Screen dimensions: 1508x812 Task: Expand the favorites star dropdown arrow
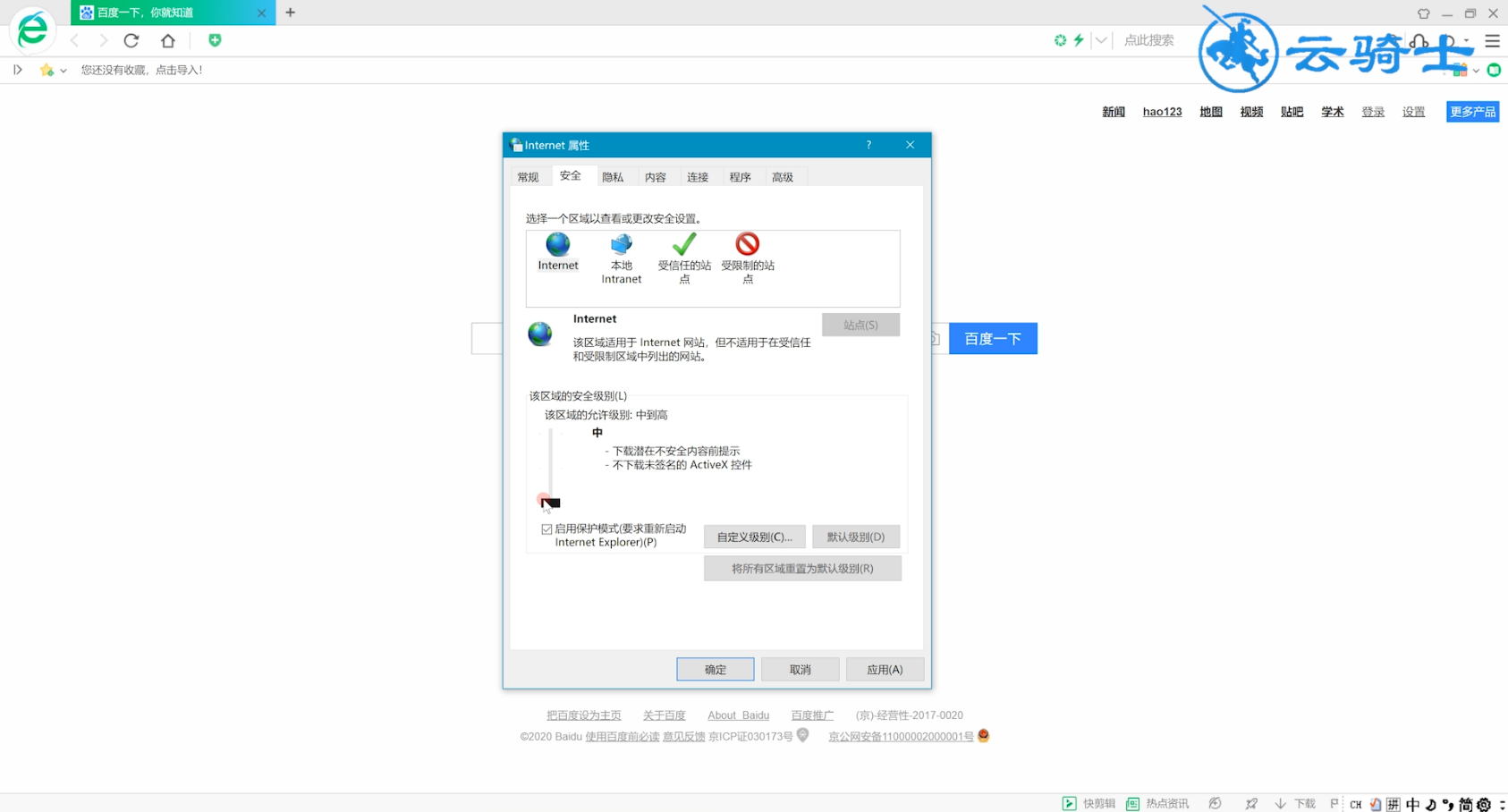click(x=63, y=71)
